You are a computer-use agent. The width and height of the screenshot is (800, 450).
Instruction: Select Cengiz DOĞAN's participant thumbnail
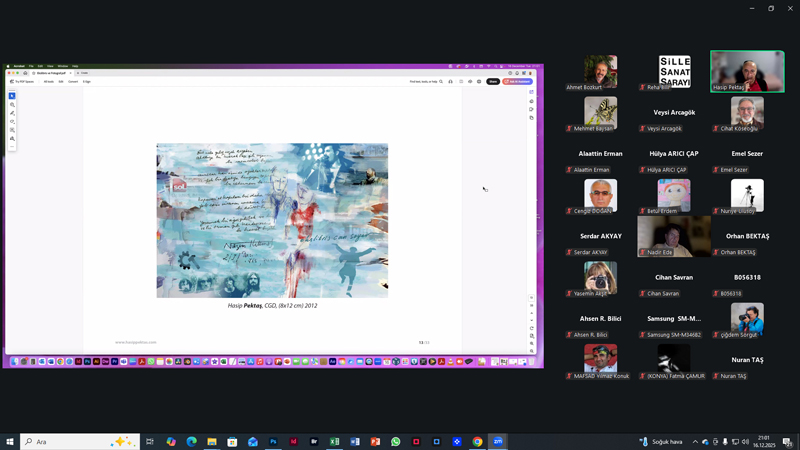(600, 195)
